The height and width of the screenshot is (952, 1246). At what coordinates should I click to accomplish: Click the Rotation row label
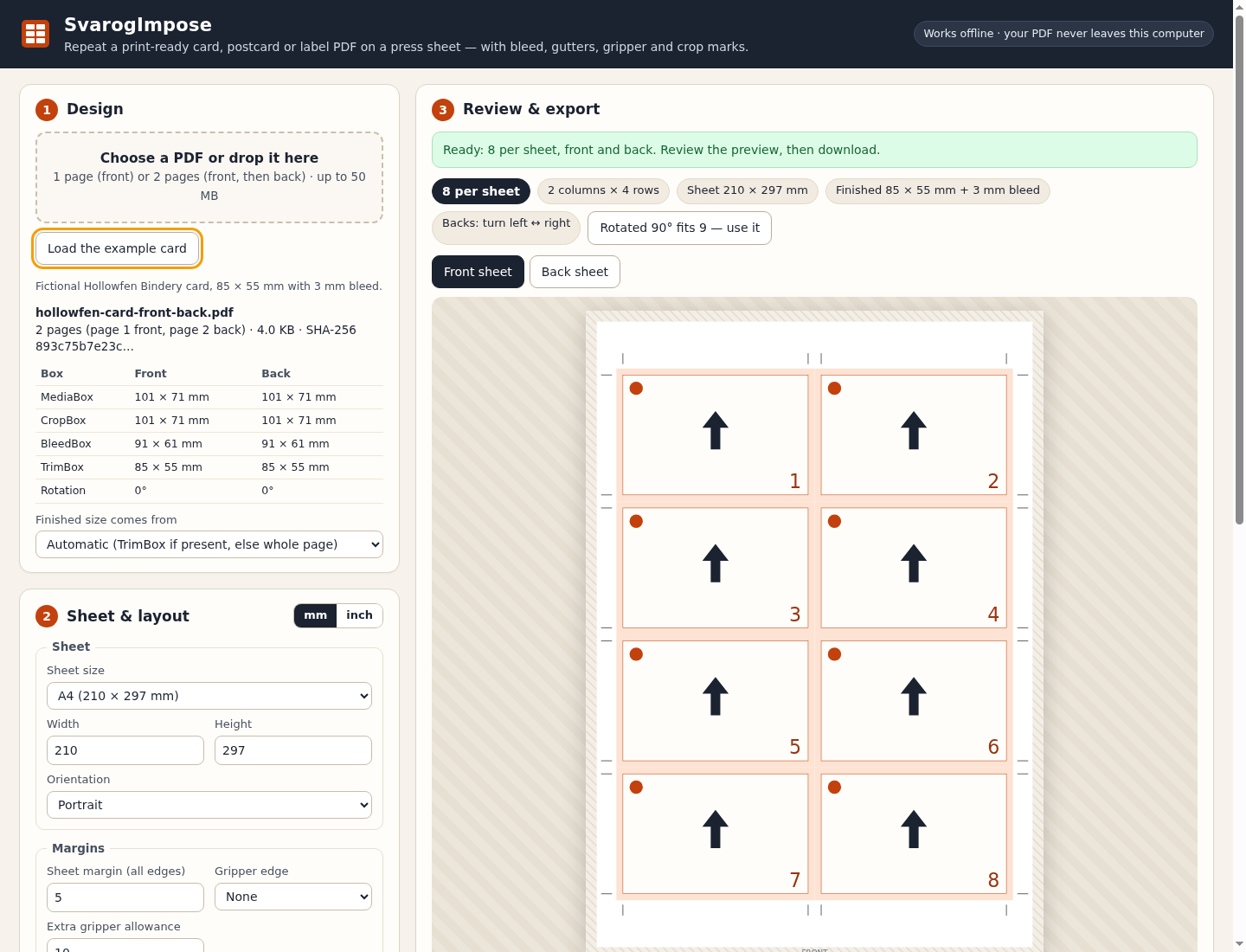[x=63, y=491]
